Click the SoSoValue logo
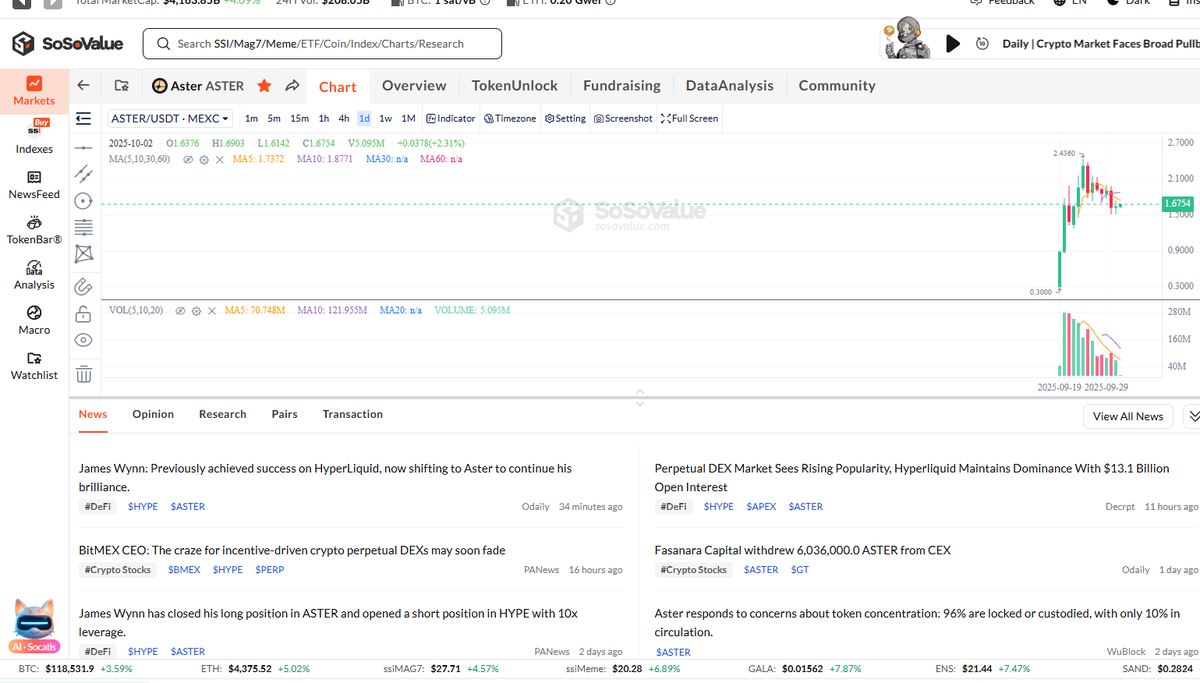1200x683 pixels. pos(68,44)
